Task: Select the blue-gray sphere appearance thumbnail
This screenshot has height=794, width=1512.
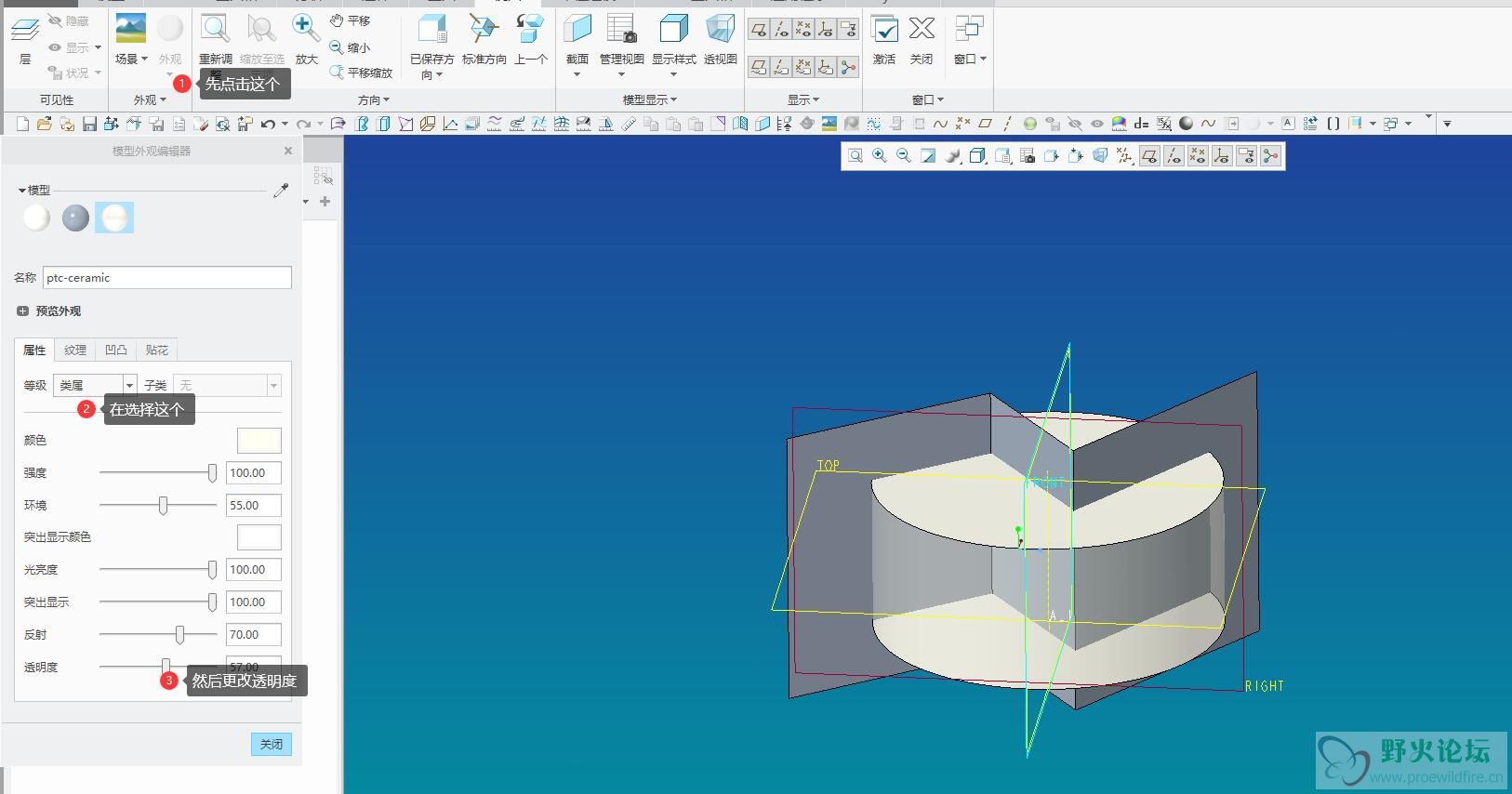Action: coord(75,218)
